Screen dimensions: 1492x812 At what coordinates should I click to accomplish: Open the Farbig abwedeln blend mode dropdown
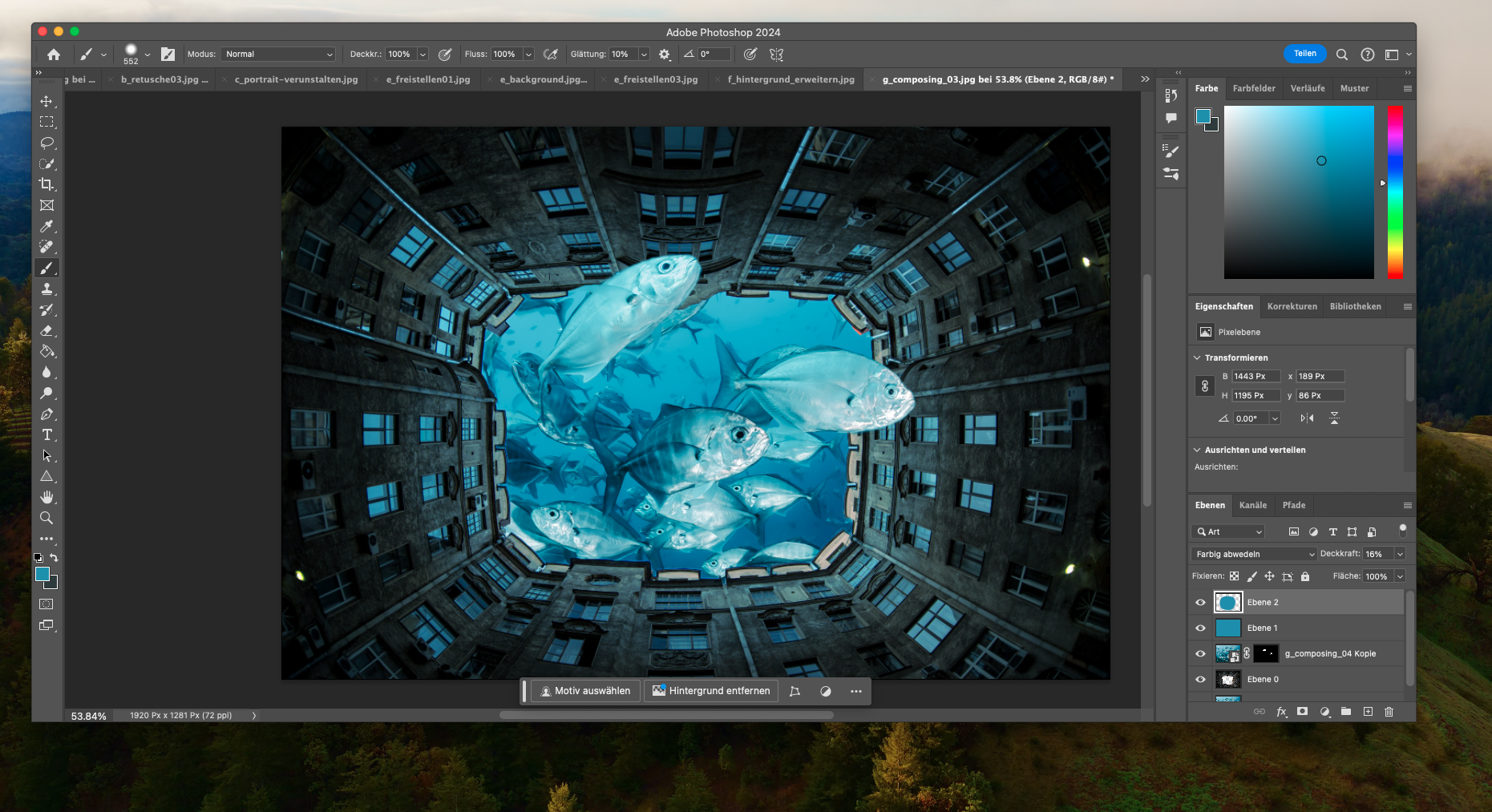(1254, 554)
